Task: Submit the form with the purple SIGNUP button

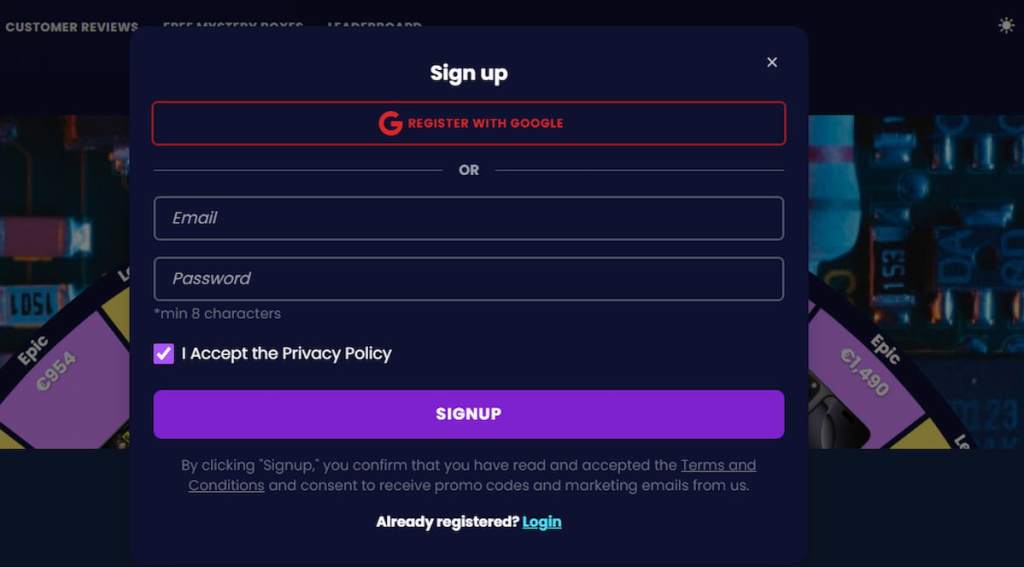Action: [x=468, y=414]
